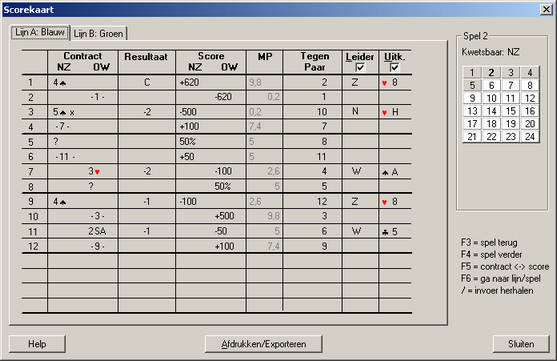Pick spel 19 in the grid
The height and width of the screenshot is (361, 557).
click(510, 124)
